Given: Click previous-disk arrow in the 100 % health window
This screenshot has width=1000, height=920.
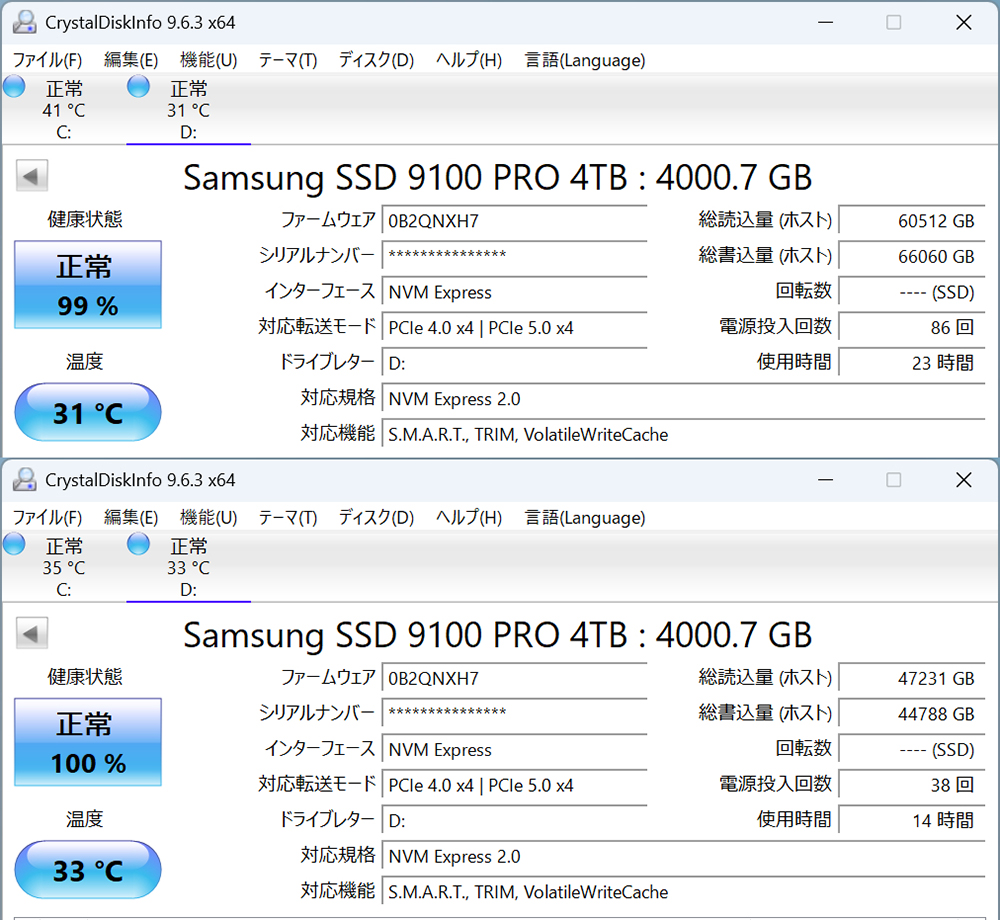Looking at the screenshot, I should [x=32, y=634].
